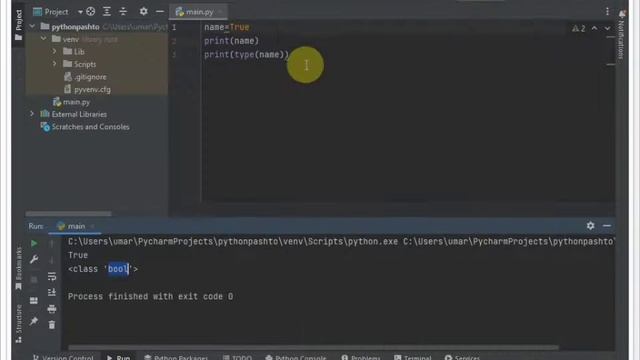The width and height of the screenshot is (640, 360).
Task: Hide the Run tool window
Action: (607, 226)
